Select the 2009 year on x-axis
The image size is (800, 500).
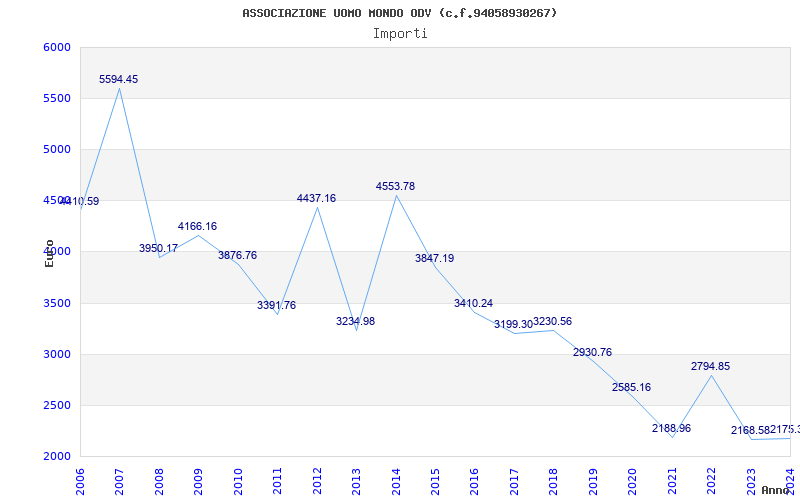(x=198, y=482)
